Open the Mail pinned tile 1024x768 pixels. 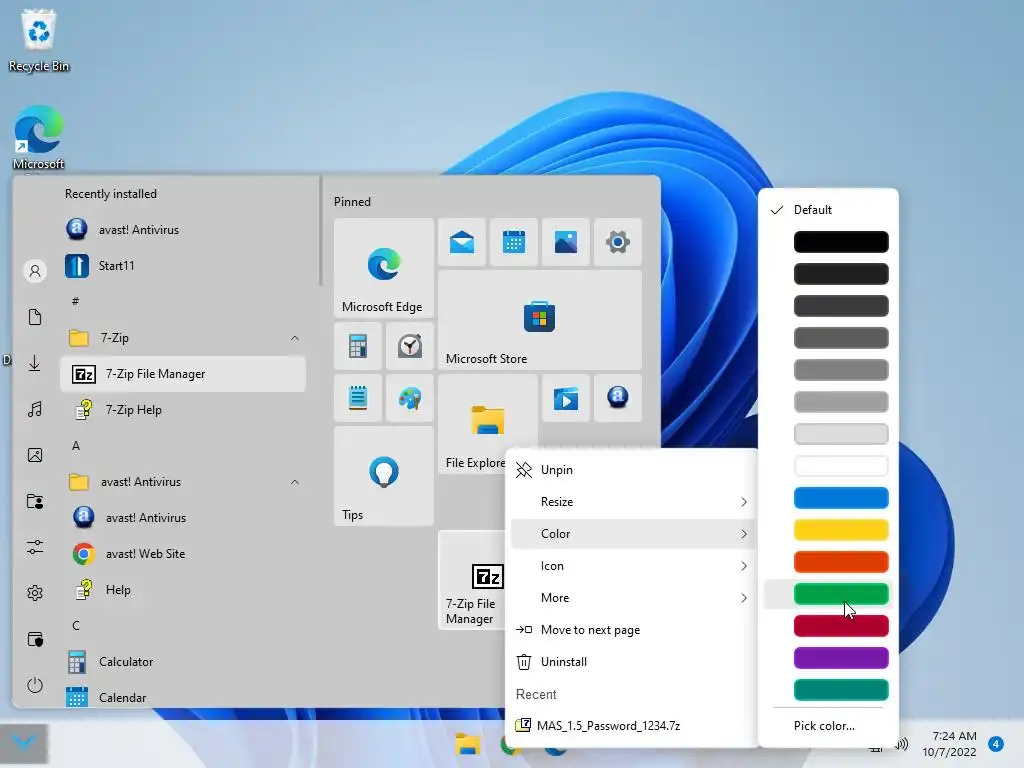point(462,242)
